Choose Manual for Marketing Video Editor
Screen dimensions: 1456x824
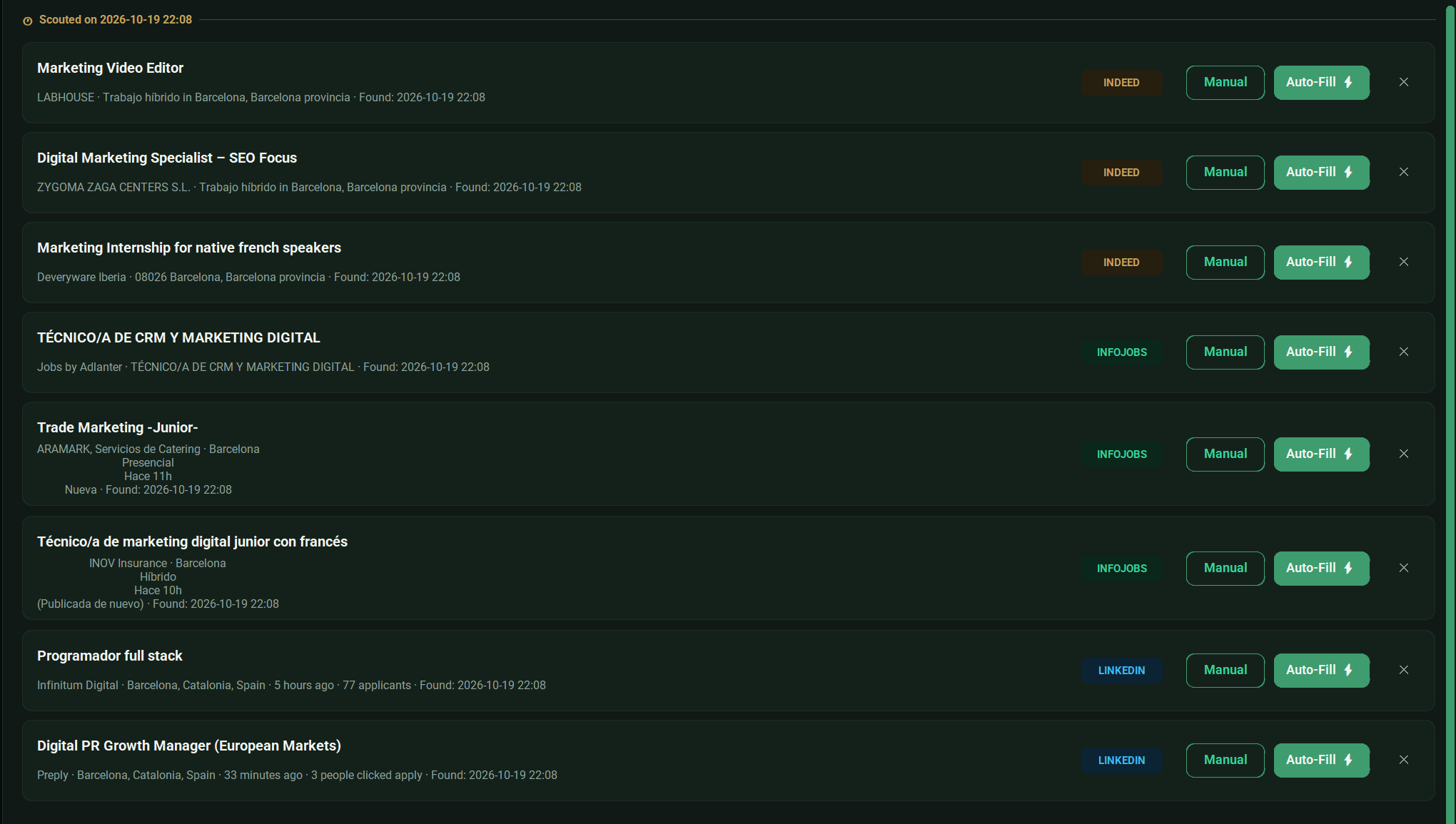pyautogui.click(x=1225, y=82)
